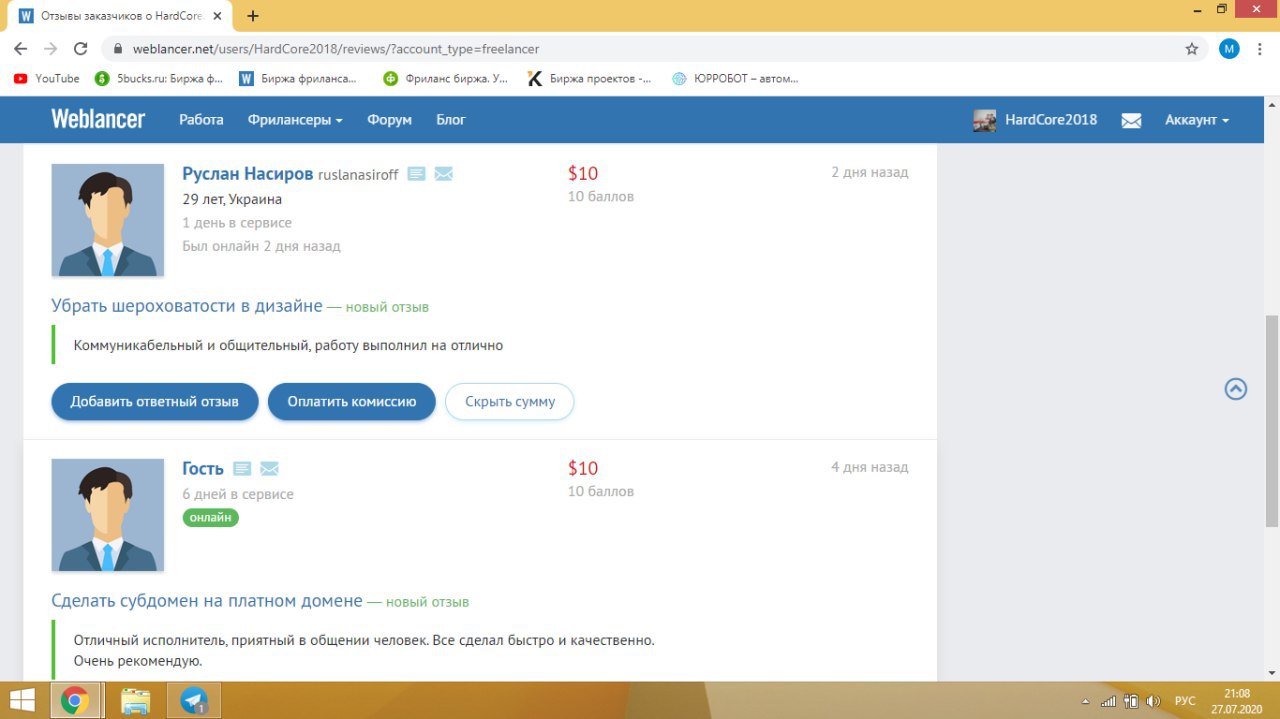Expand the Фрилансеры dropdown menu
This screenshot has width=1280, height=719.
click(295, 119)
